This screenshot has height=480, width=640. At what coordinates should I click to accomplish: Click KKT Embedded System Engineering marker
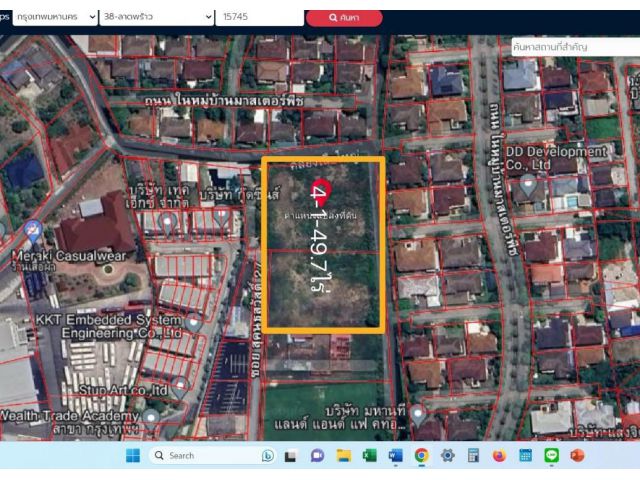click(x=194, y=322)
